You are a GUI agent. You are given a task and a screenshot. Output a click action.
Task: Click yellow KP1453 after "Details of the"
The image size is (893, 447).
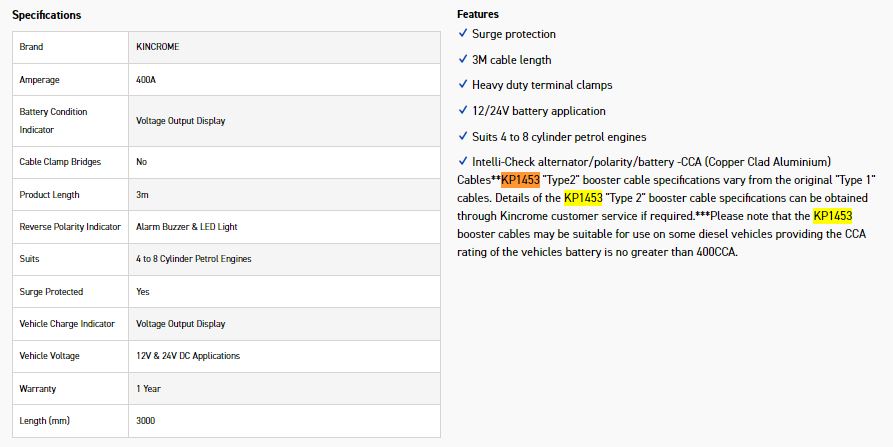(583, 198)
